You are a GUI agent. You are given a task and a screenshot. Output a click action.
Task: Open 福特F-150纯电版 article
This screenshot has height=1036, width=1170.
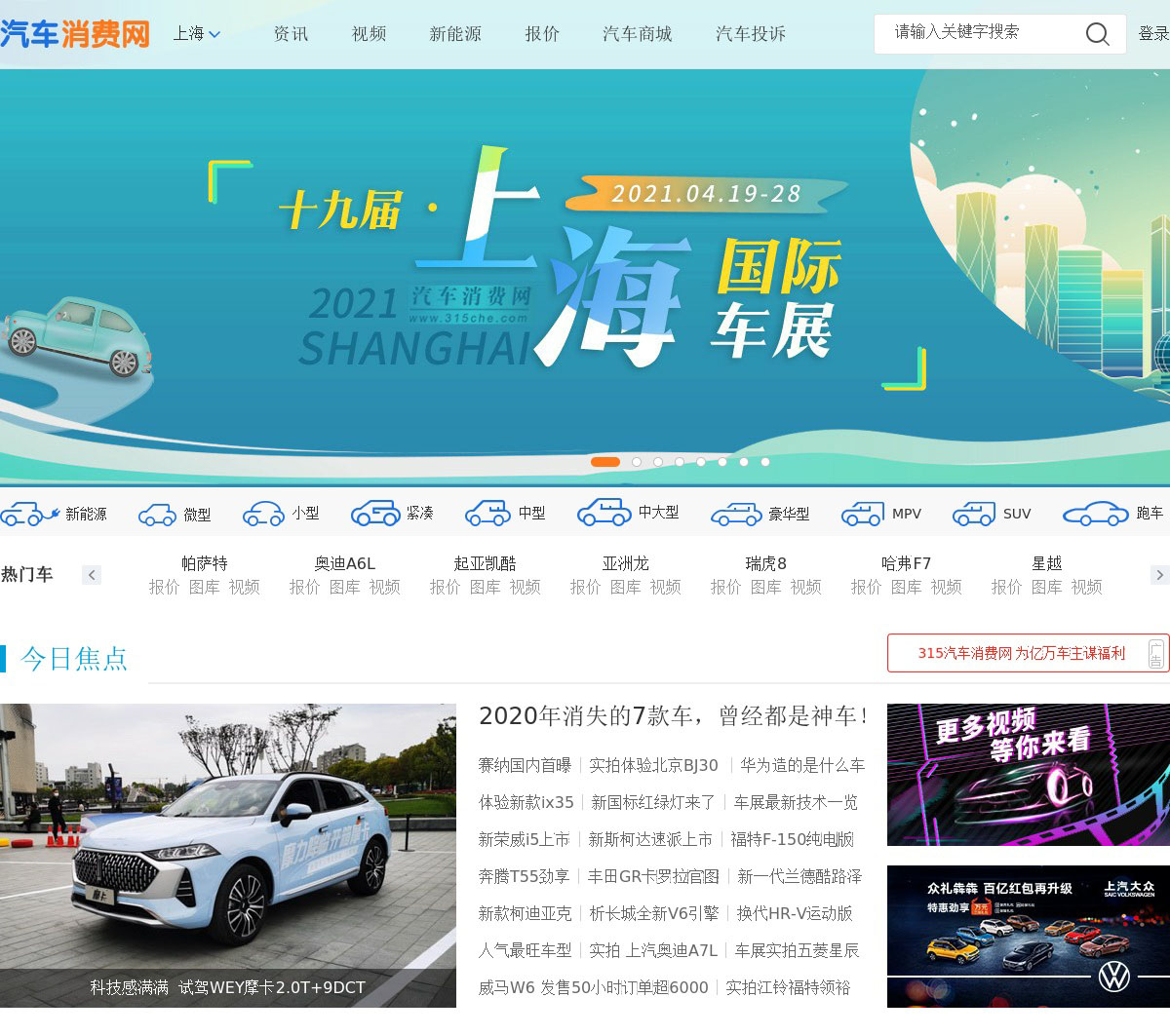pyautogui.click(x=792, y=839)
